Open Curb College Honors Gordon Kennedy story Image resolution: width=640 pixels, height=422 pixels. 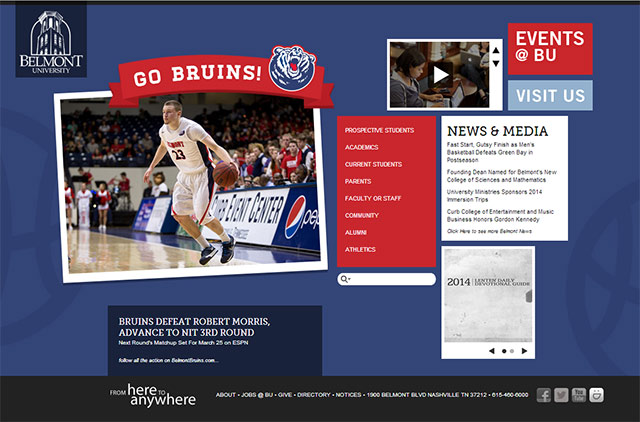(x=500, y=215)
